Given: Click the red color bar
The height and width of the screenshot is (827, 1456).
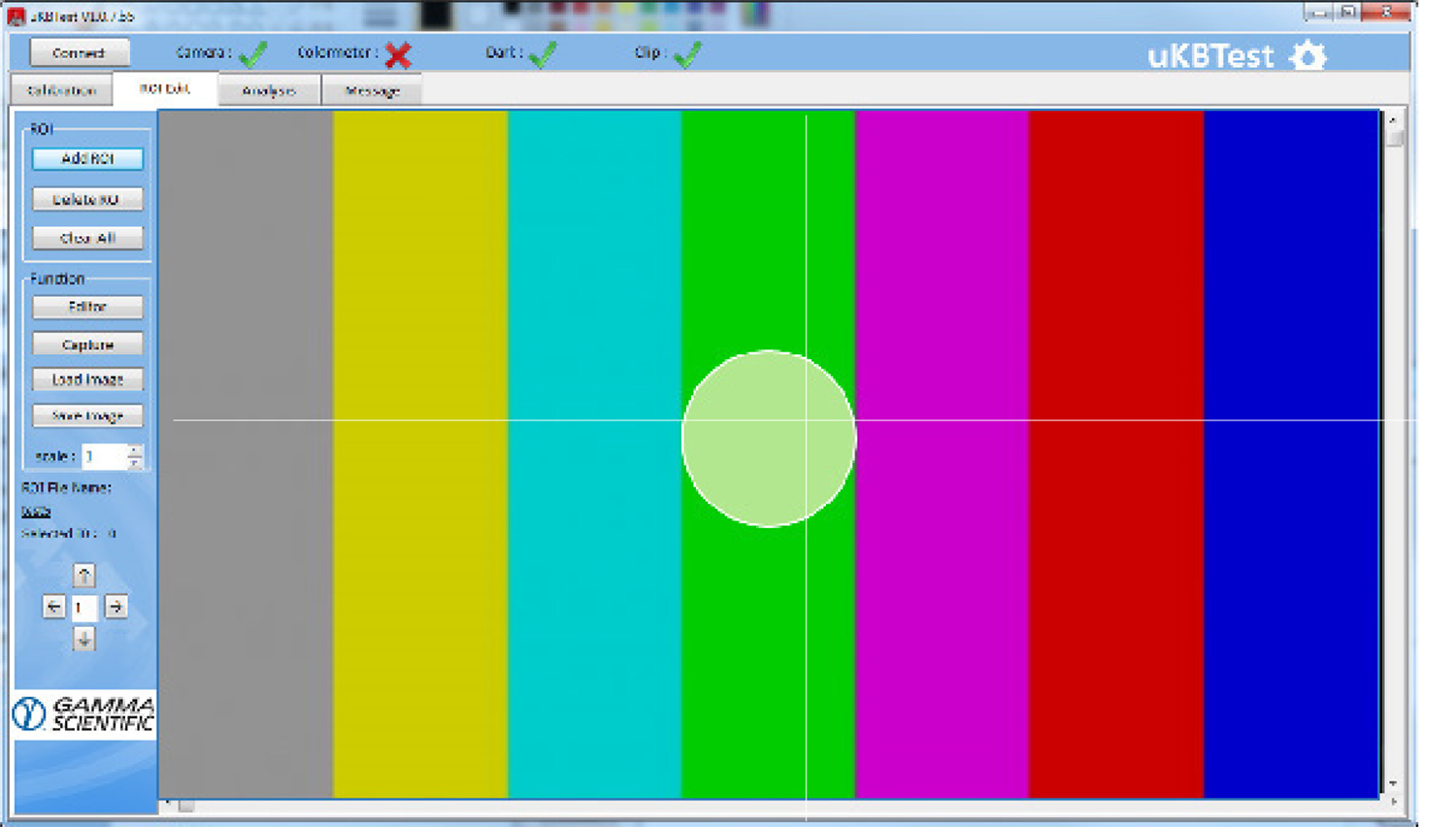Looking at the screenshot, I should pyautogui.click(x=1116, y=454).
